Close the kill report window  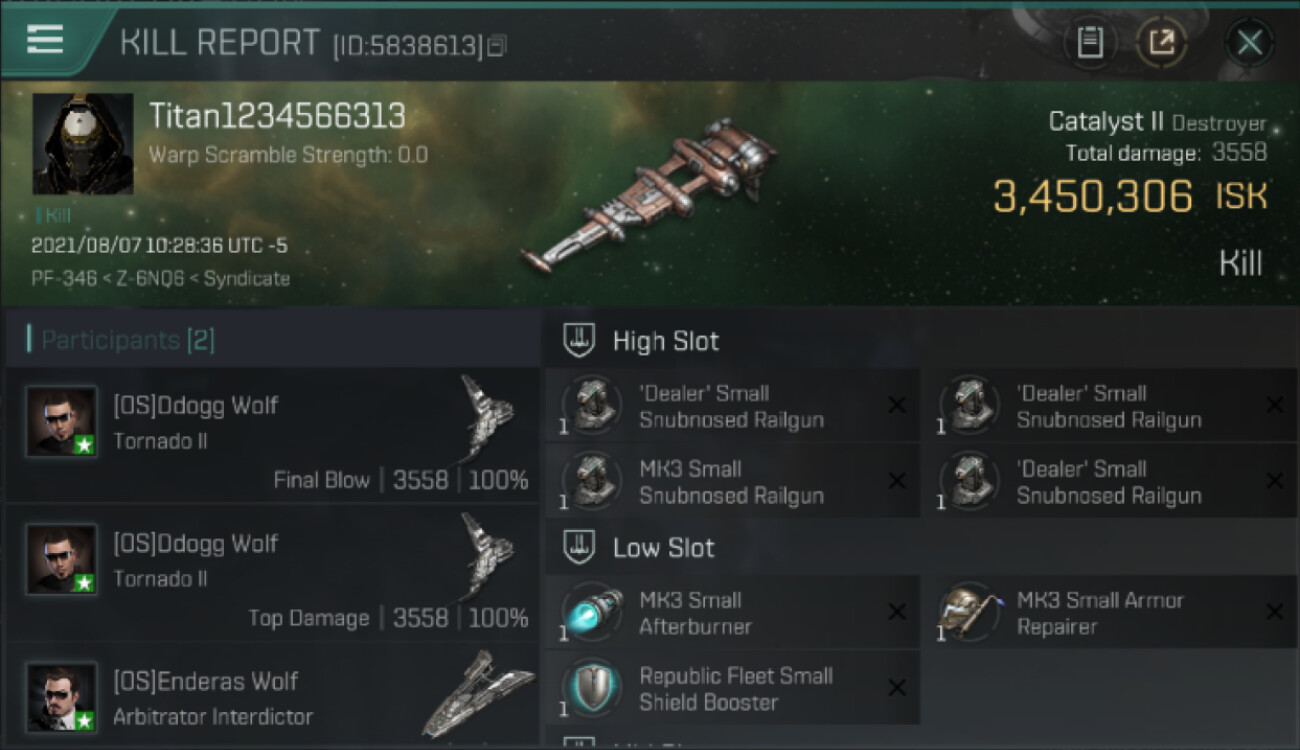pos(1249,43)
